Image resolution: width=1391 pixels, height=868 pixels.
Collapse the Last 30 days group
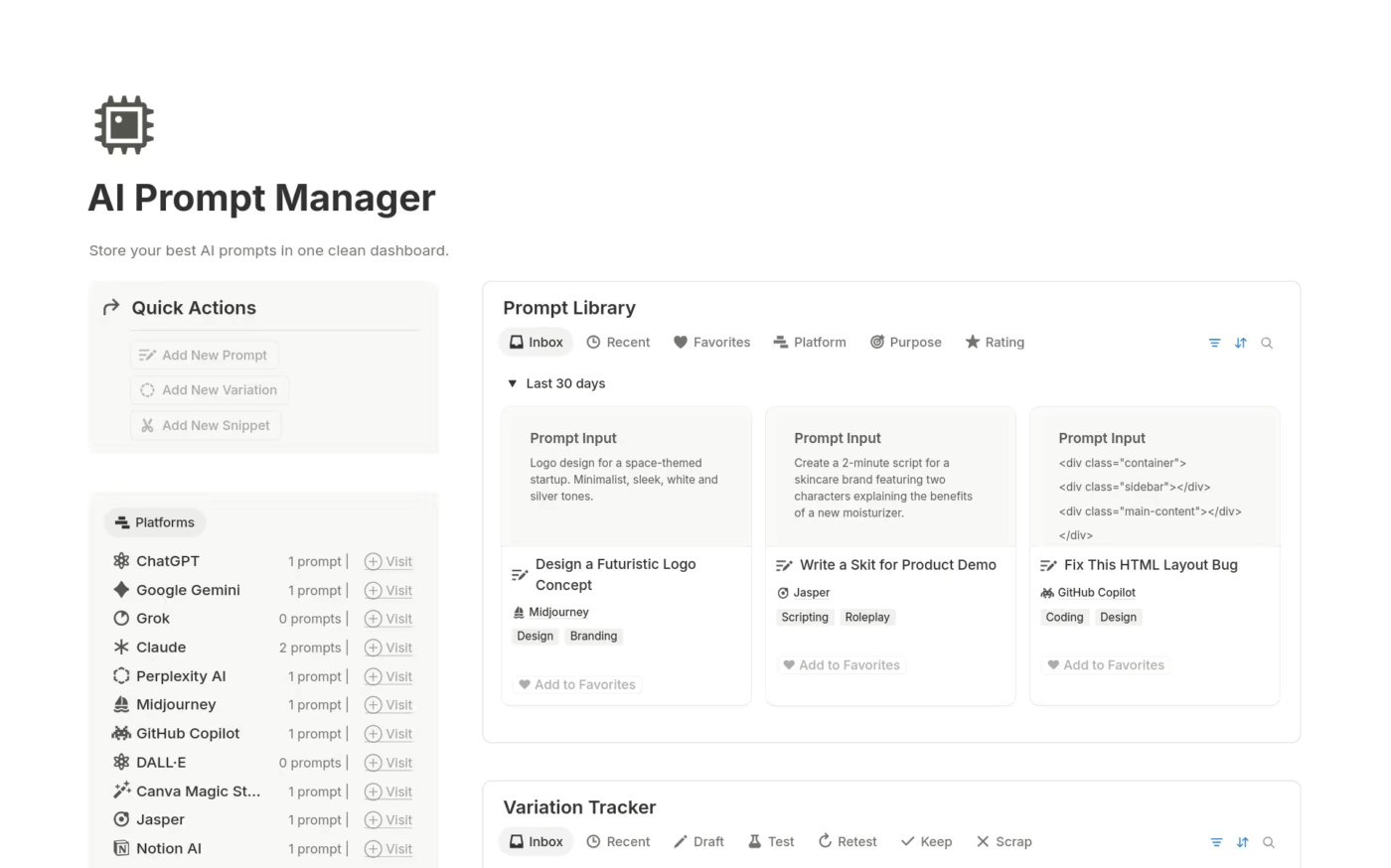point(513,383)
